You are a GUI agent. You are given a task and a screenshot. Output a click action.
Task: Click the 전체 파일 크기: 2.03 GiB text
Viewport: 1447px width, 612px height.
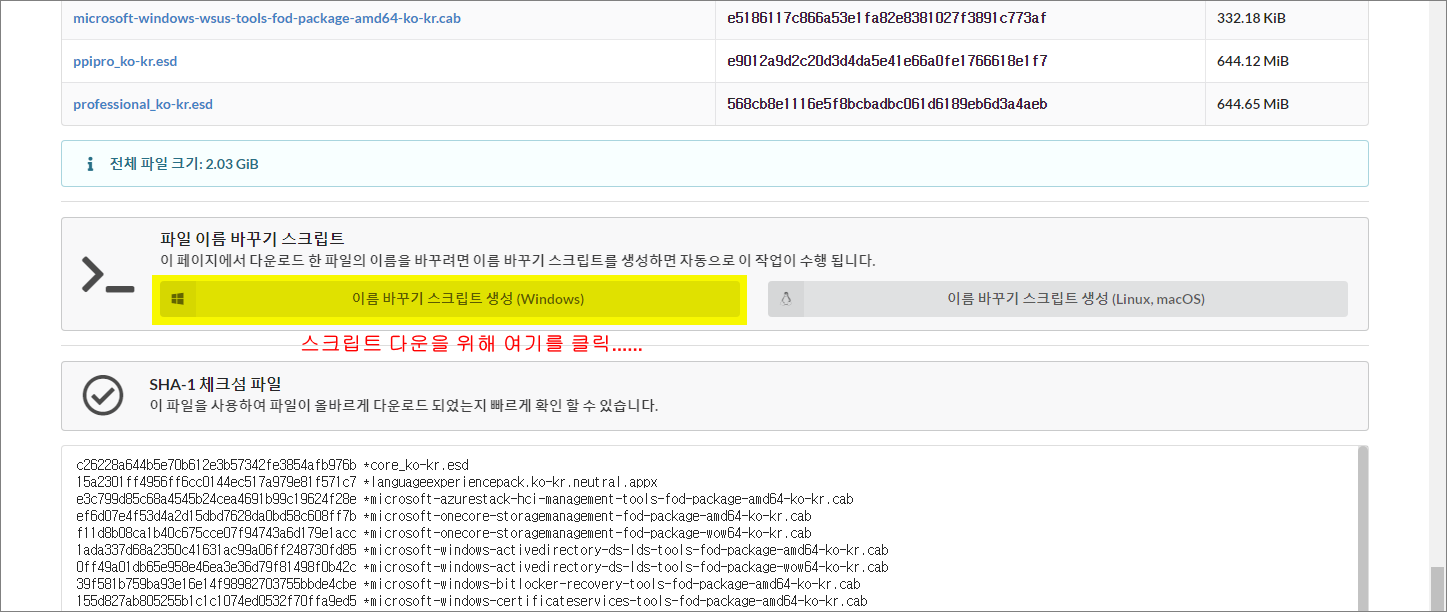184,163
